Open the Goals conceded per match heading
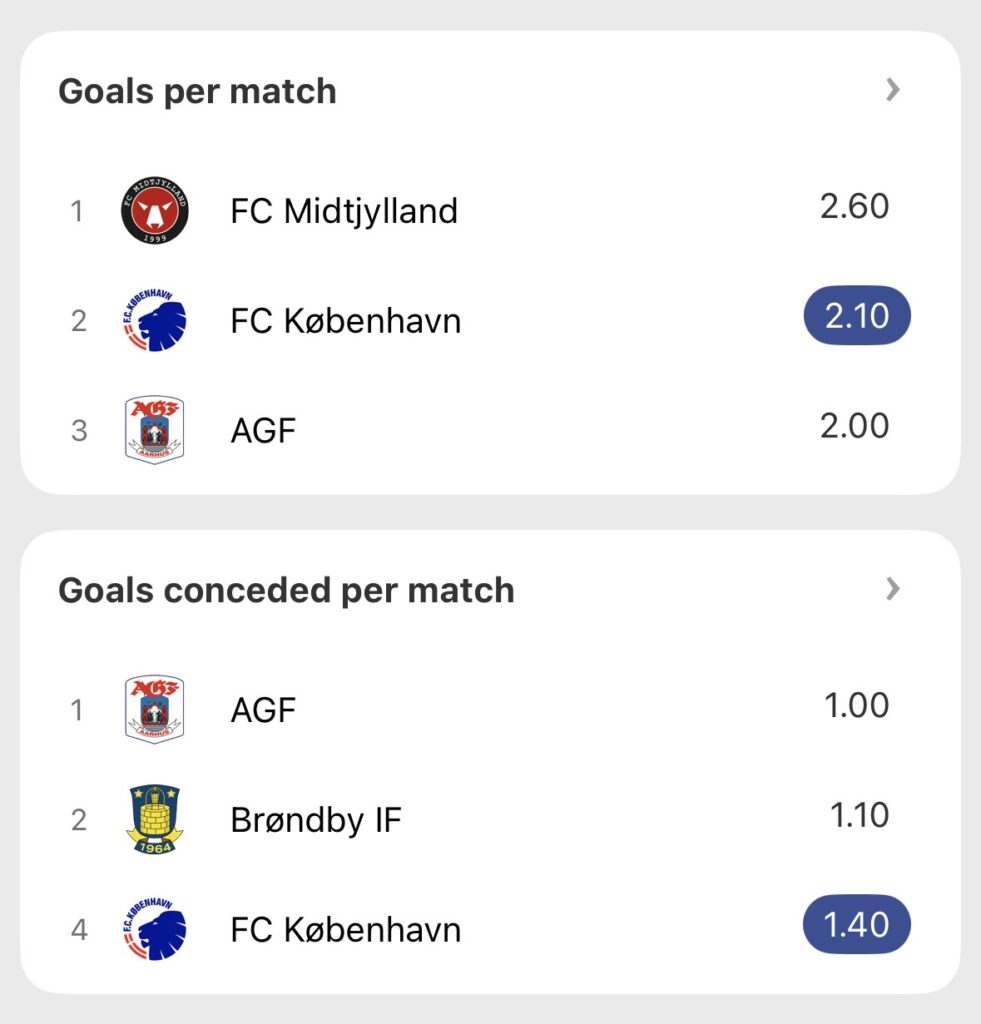This screenshot has width=981, height=1024. [x=286, y=590]
